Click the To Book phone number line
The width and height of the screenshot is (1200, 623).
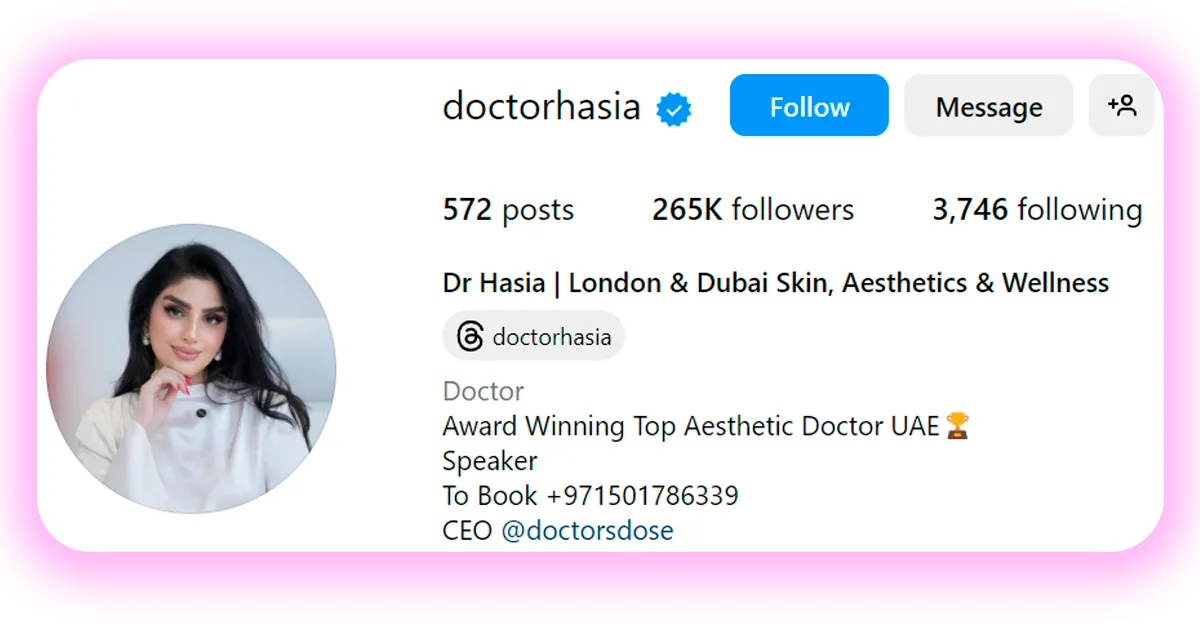click(x=591, y=495)
